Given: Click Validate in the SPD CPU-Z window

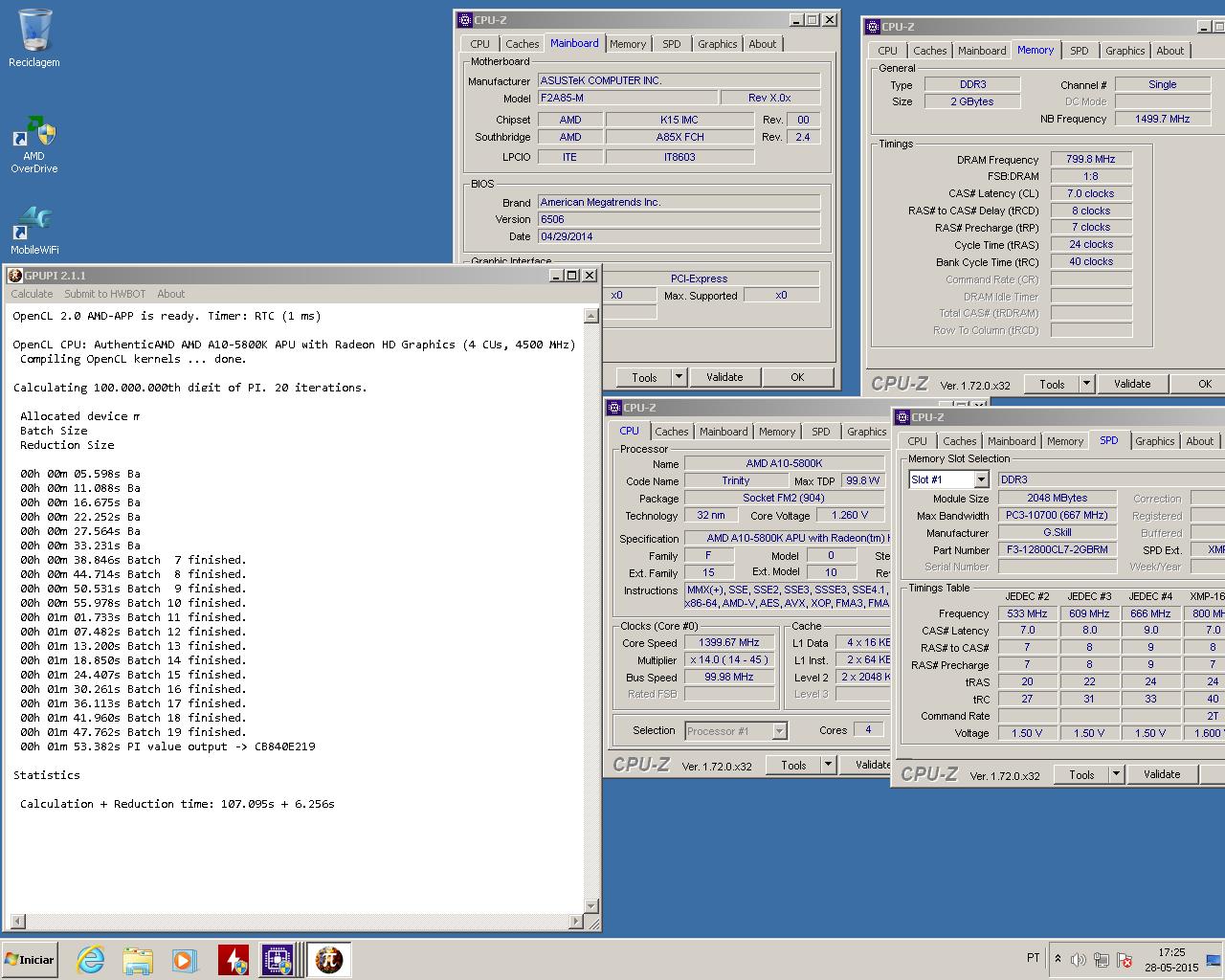Looking at the screenshot, I should pyautogui.click(x=1162, y=774).
